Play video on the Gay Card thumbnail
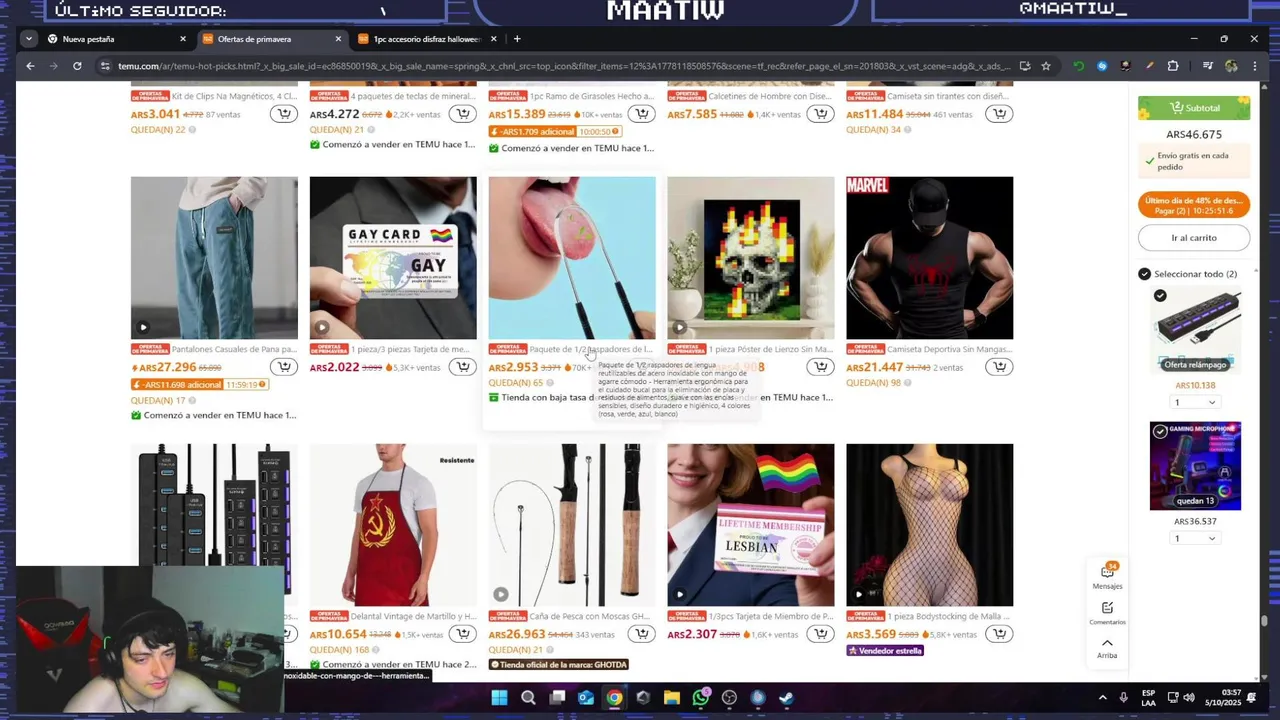The height and width of the screenshot is (720, 1280). click(x=322, y=327)
